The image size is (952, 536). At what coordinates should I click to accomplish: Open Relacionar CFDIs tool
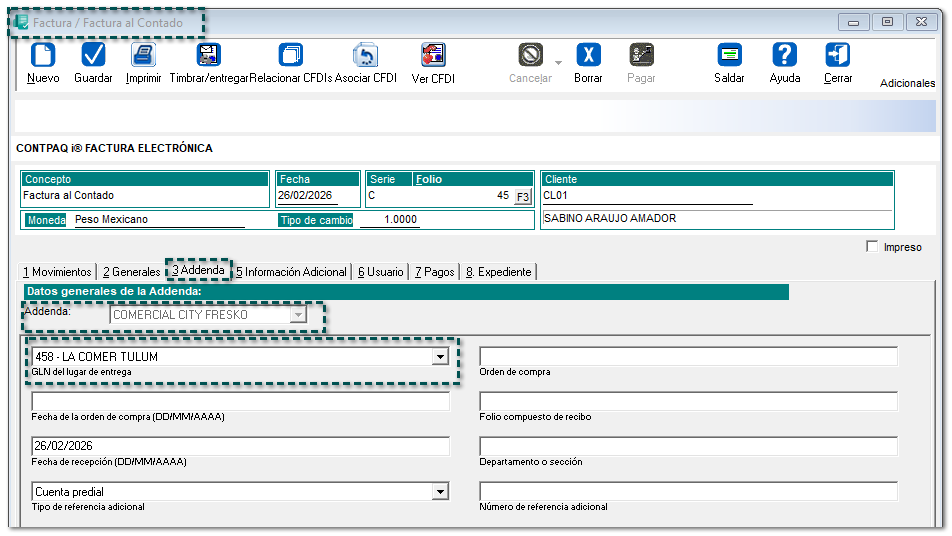(290, 56)
